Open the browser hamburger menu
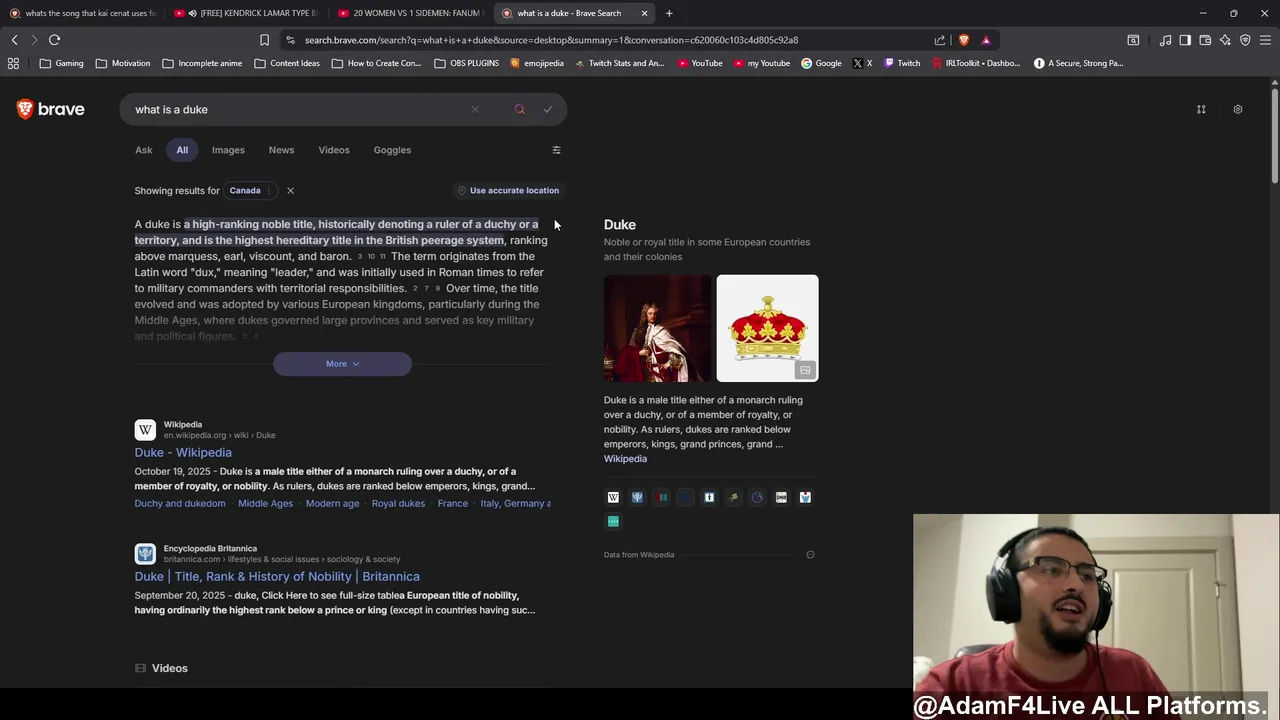Screen dimensions: 1280x720 pyautogui.click(x=1265, y=40)
